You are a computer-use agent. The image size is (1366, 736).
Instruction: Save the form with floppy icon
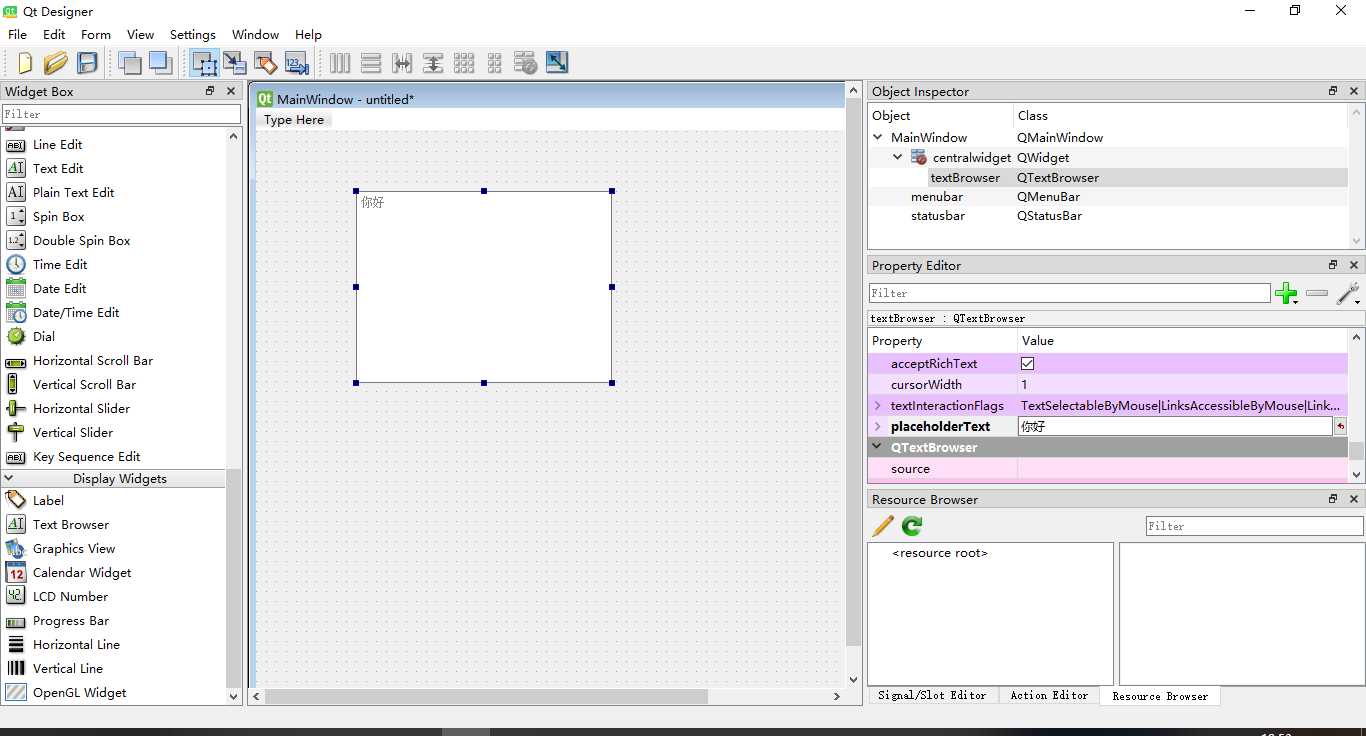(x=87, y=63)
